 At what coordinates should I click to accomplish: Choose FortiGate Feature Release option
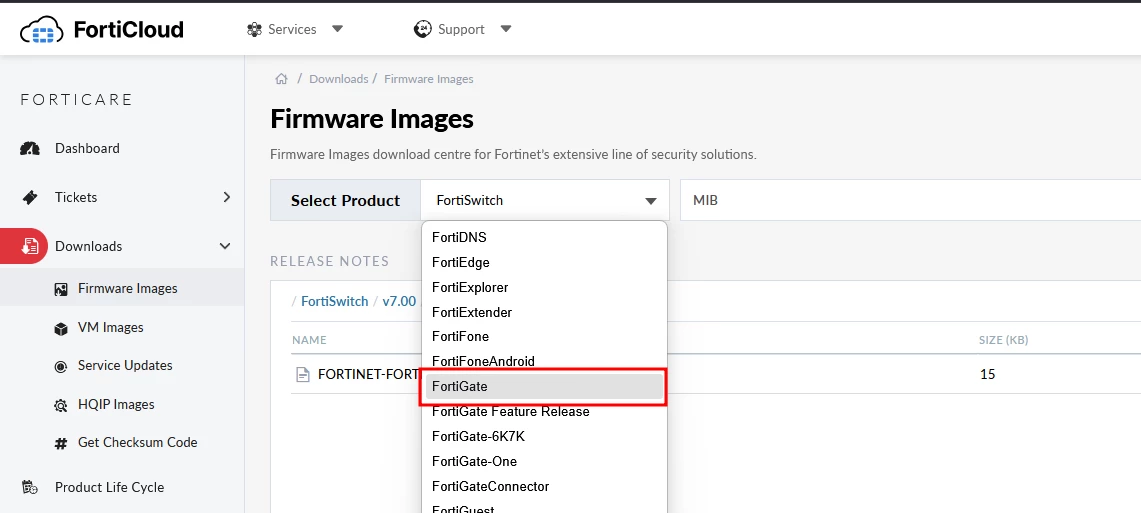coord(544,412)
